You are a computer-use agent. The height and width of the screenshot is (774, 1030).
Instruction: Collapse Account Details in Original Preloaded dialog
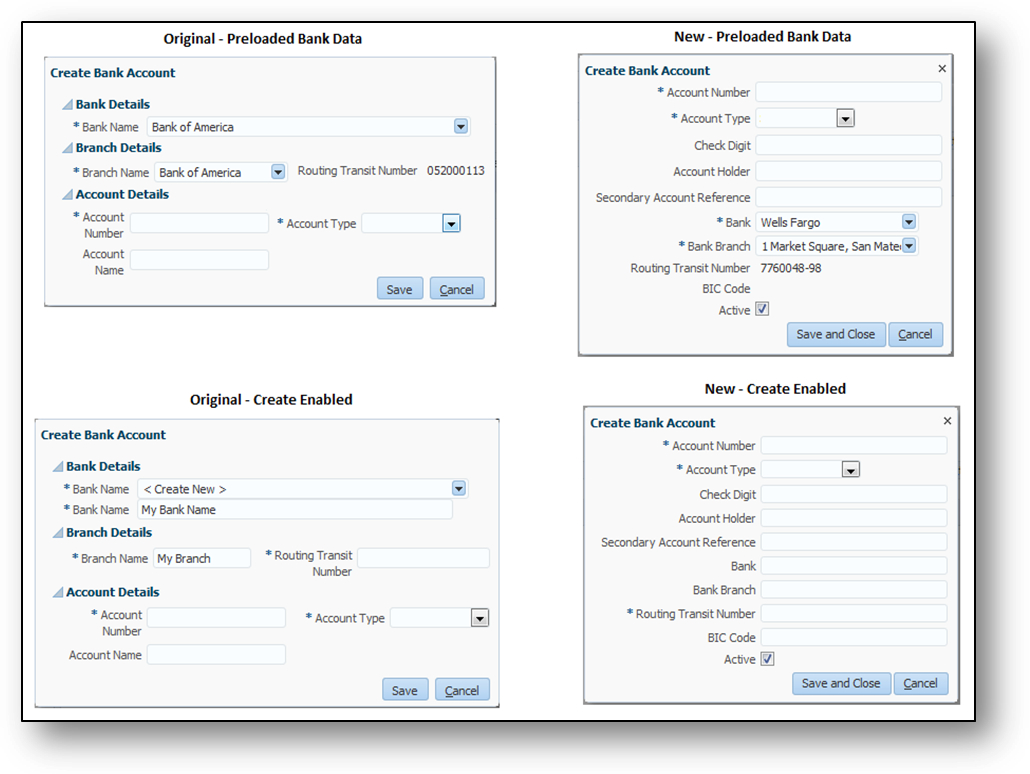[x=67, y=195]
